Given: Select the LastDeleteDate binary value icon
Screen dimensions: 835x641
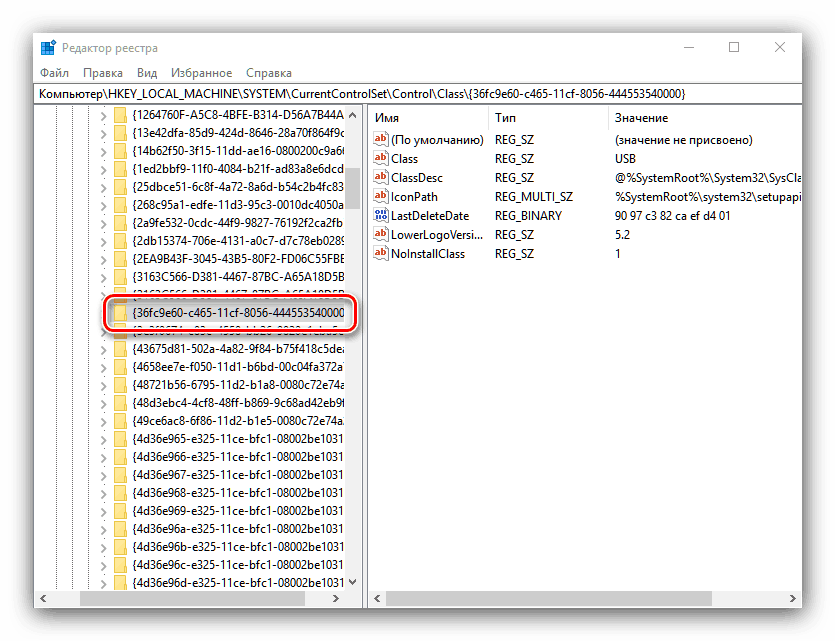Looking at the screenshot, I should coord(380,215).
